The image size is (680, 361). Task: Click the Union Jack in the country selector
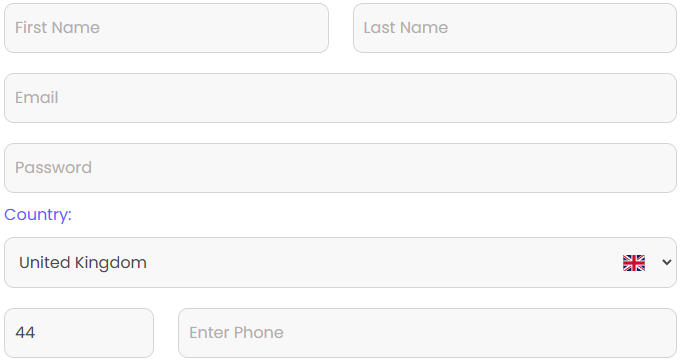(x=634, y=263)
